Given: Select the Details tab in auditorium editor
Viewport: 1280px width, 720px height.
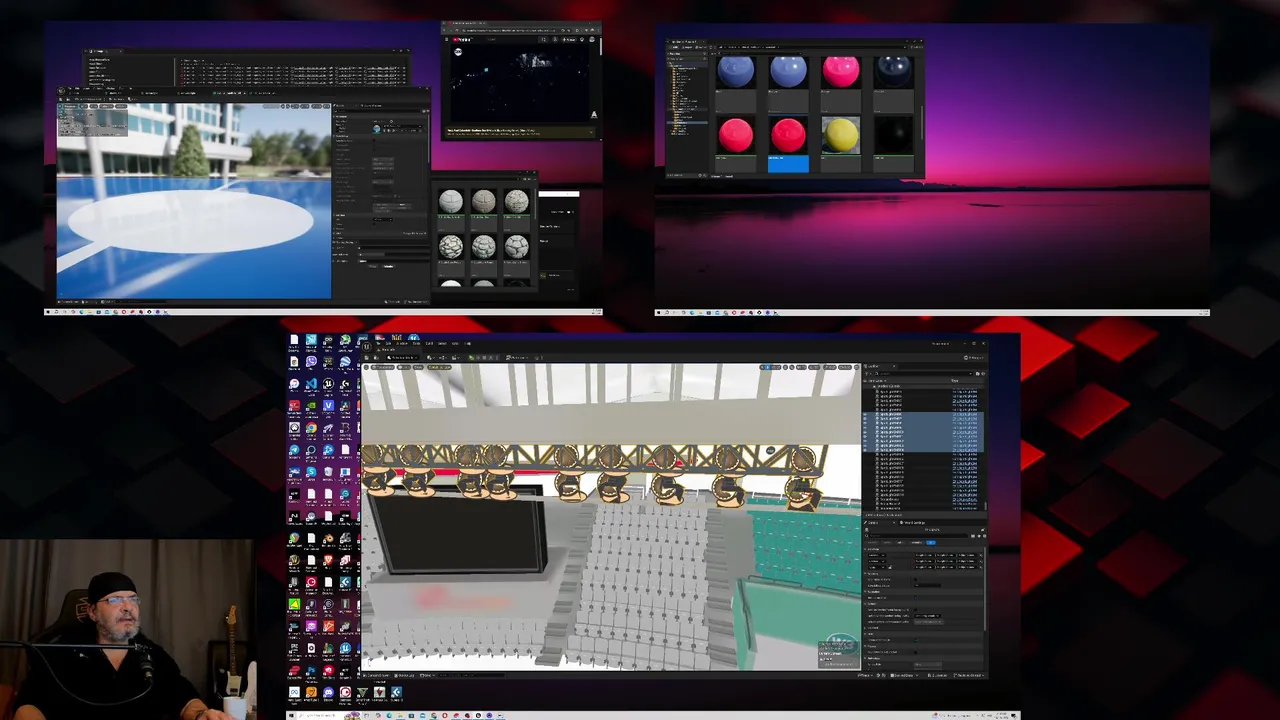Looking at the screenshot, I should [x=873, y=523].
